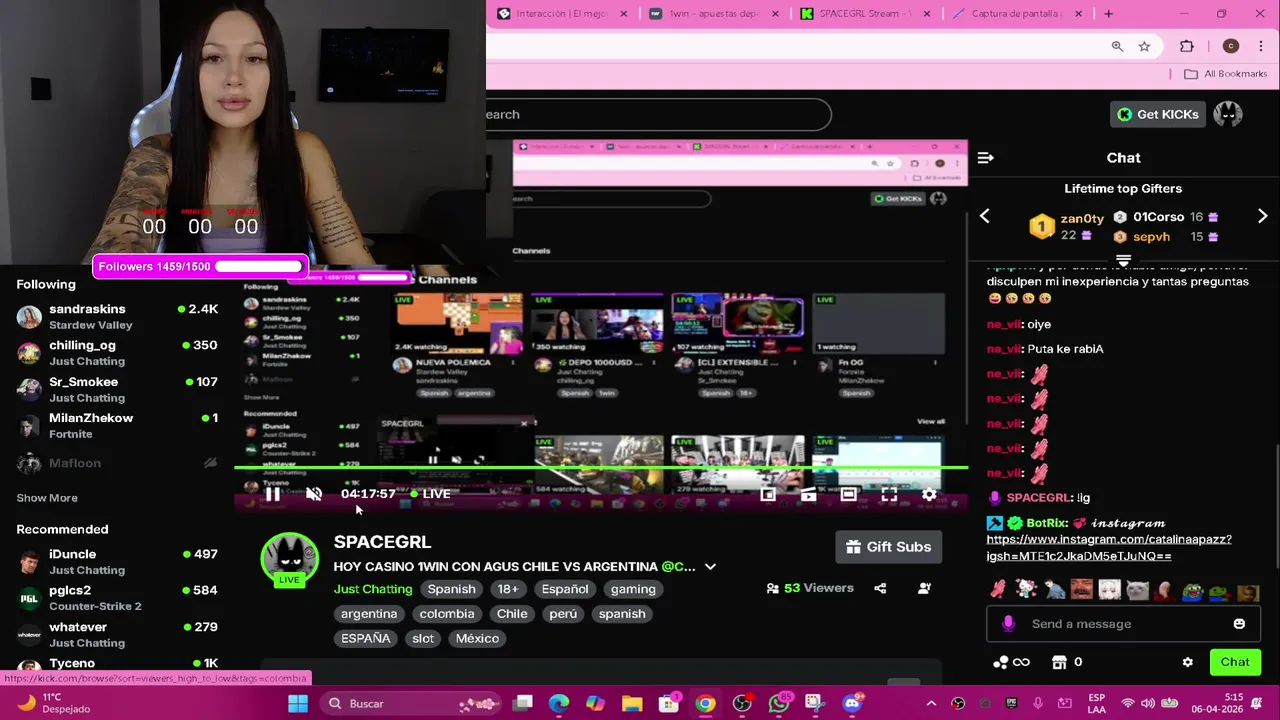This screenshot has height=720, width=1280.
Task: Open chilling_og channel in sidebar
Action: (x=117, y=353)
